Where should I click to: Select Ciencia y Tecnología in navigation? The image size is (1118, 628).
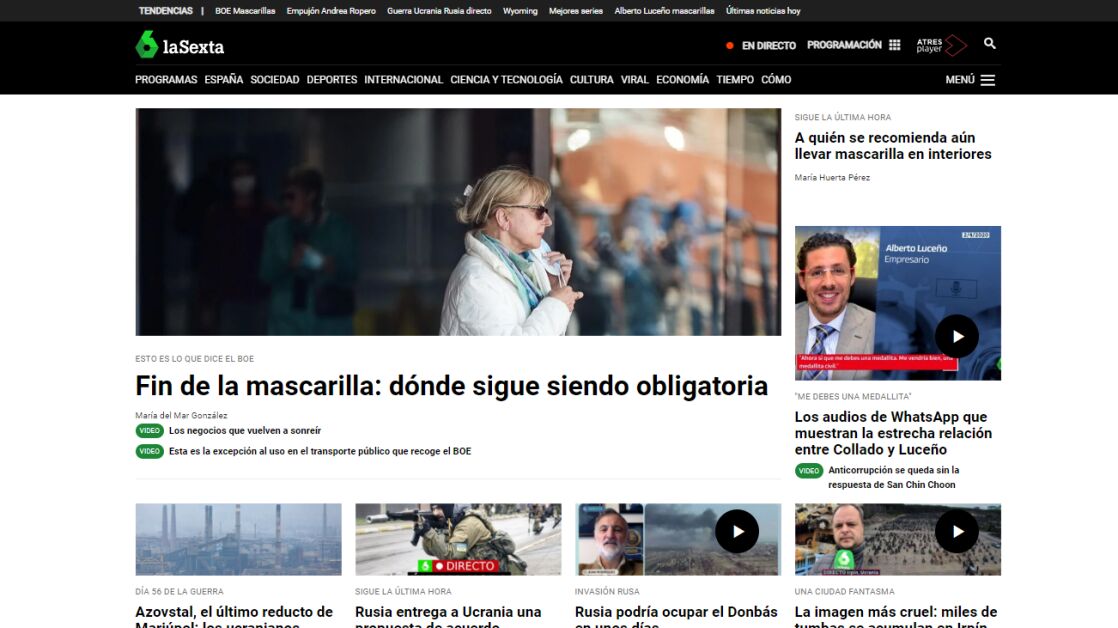click(x=506, y=80)
